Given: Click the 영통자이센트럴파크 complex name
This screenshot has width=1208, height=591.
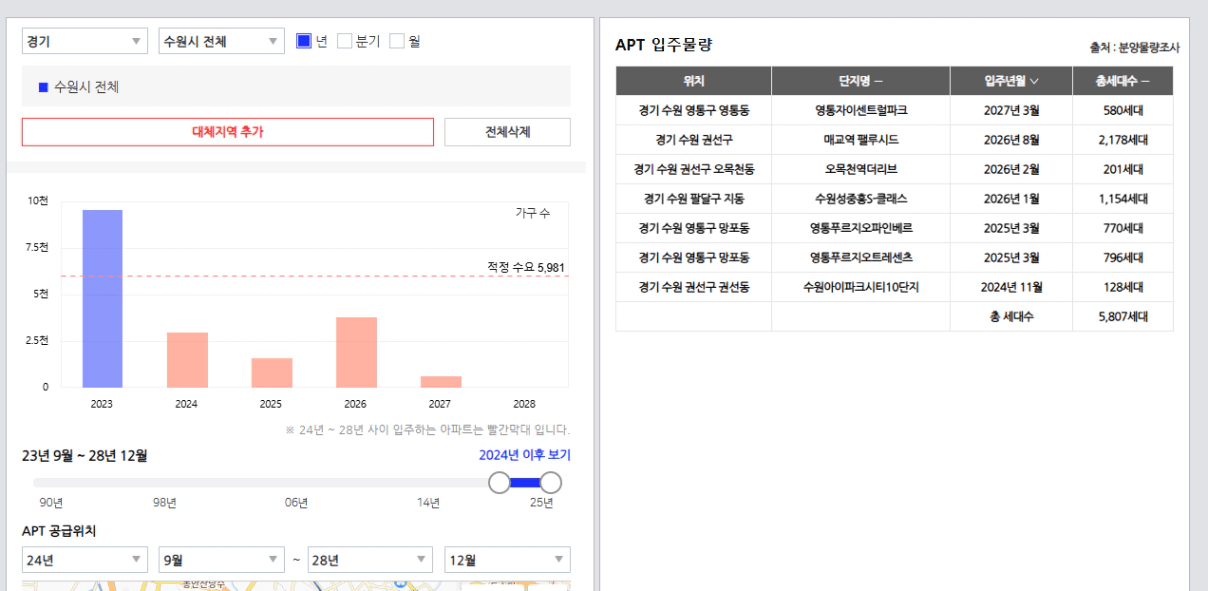Looking at the screenshot, I should coord(861,110).
